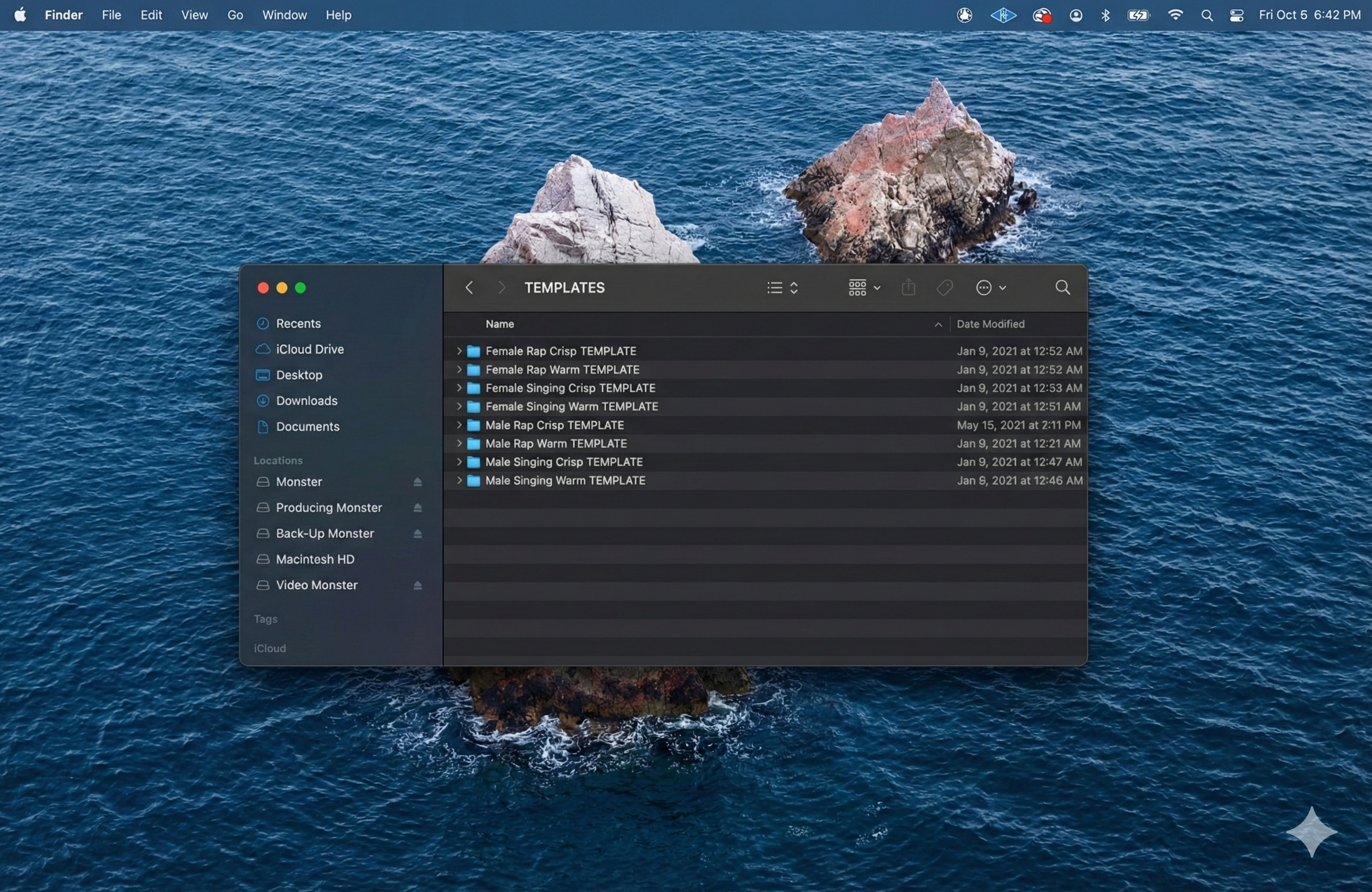Open the View menu

(194, 15)
